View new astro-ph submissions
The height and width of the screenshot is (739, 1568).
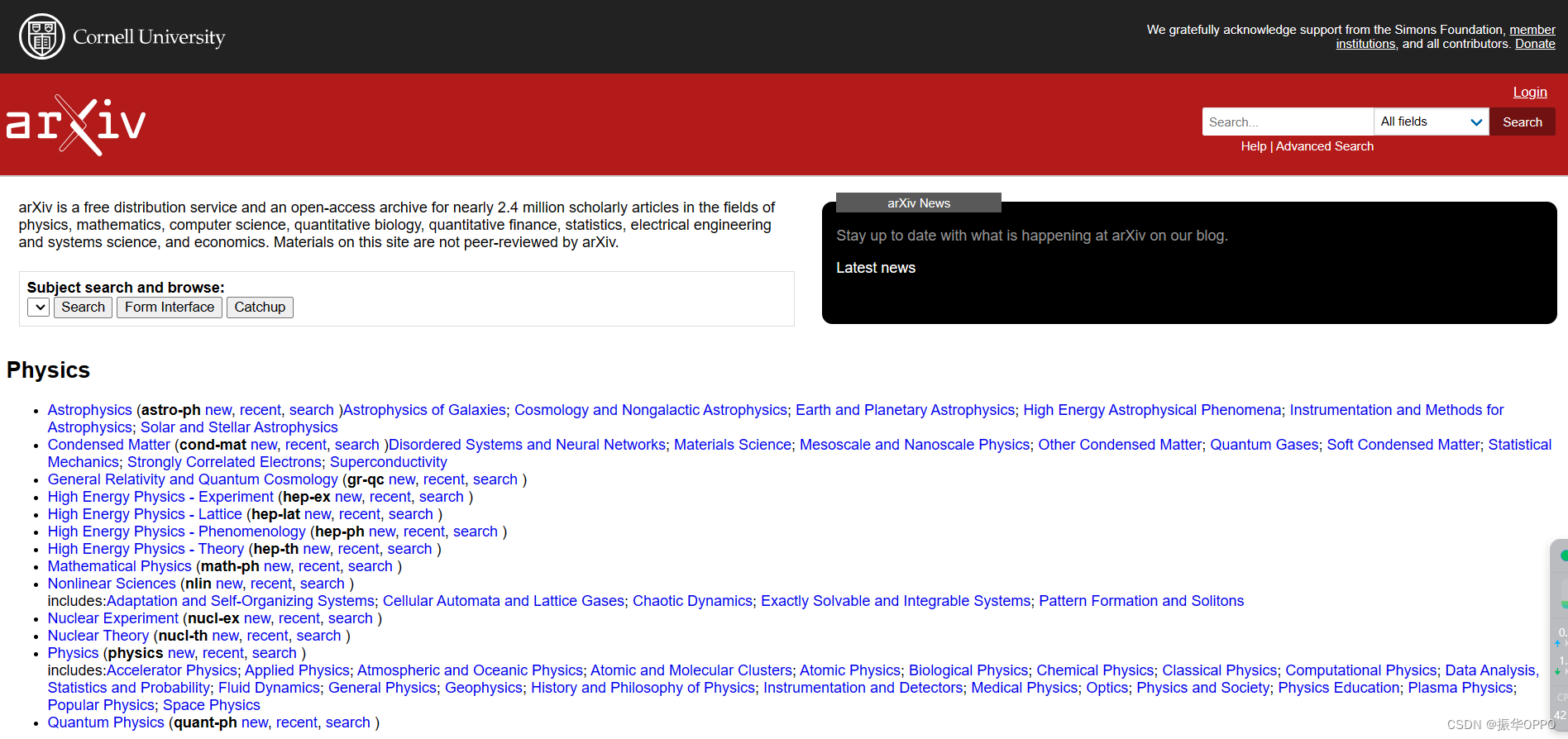tap(218, 410)
